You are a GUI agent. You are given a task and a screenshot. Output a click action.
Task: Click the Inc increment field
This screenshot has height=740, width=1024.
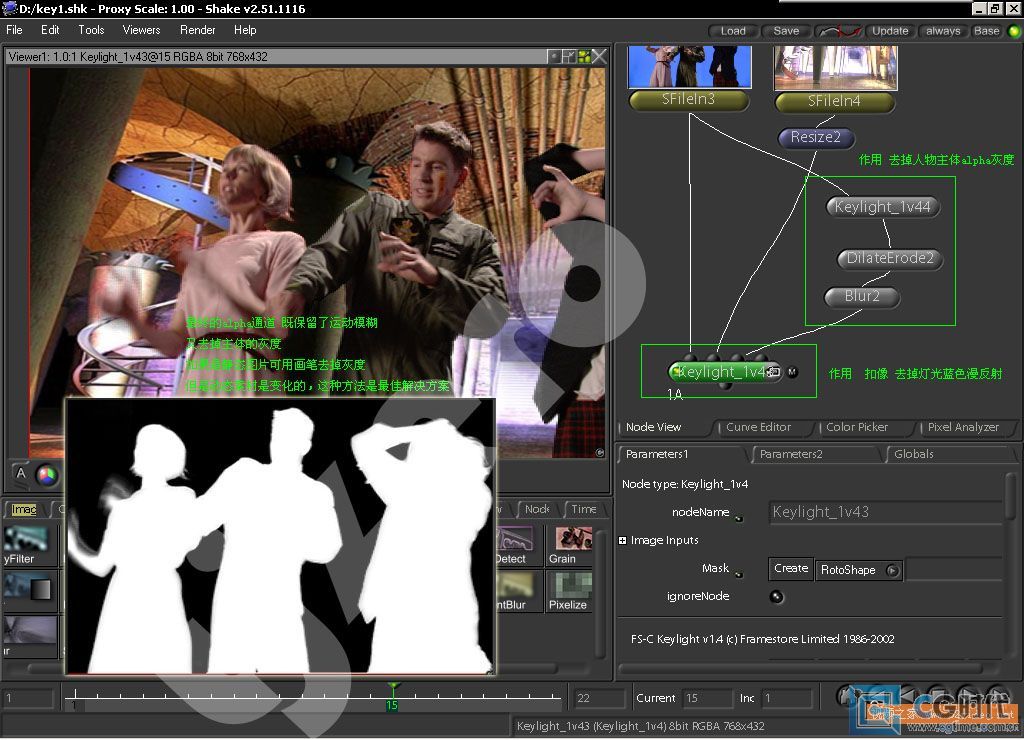pos(786,698)
